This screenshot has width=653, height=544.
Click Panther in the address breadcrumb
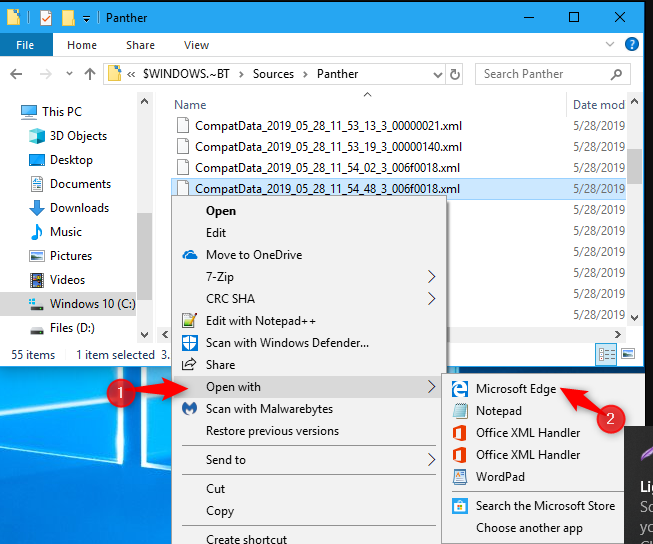point(337,74)
